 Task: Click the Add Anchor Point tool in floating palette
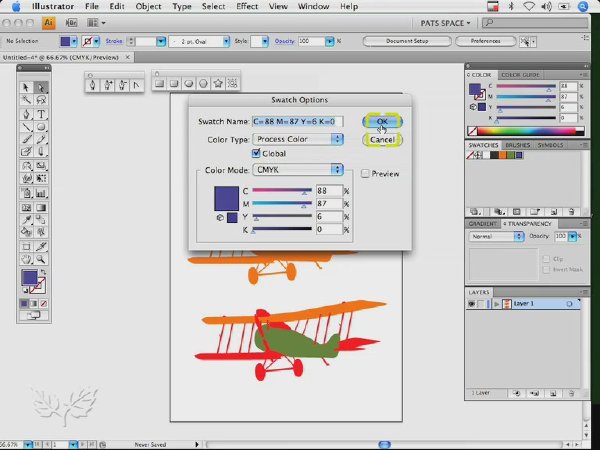(x=108, y=85)
